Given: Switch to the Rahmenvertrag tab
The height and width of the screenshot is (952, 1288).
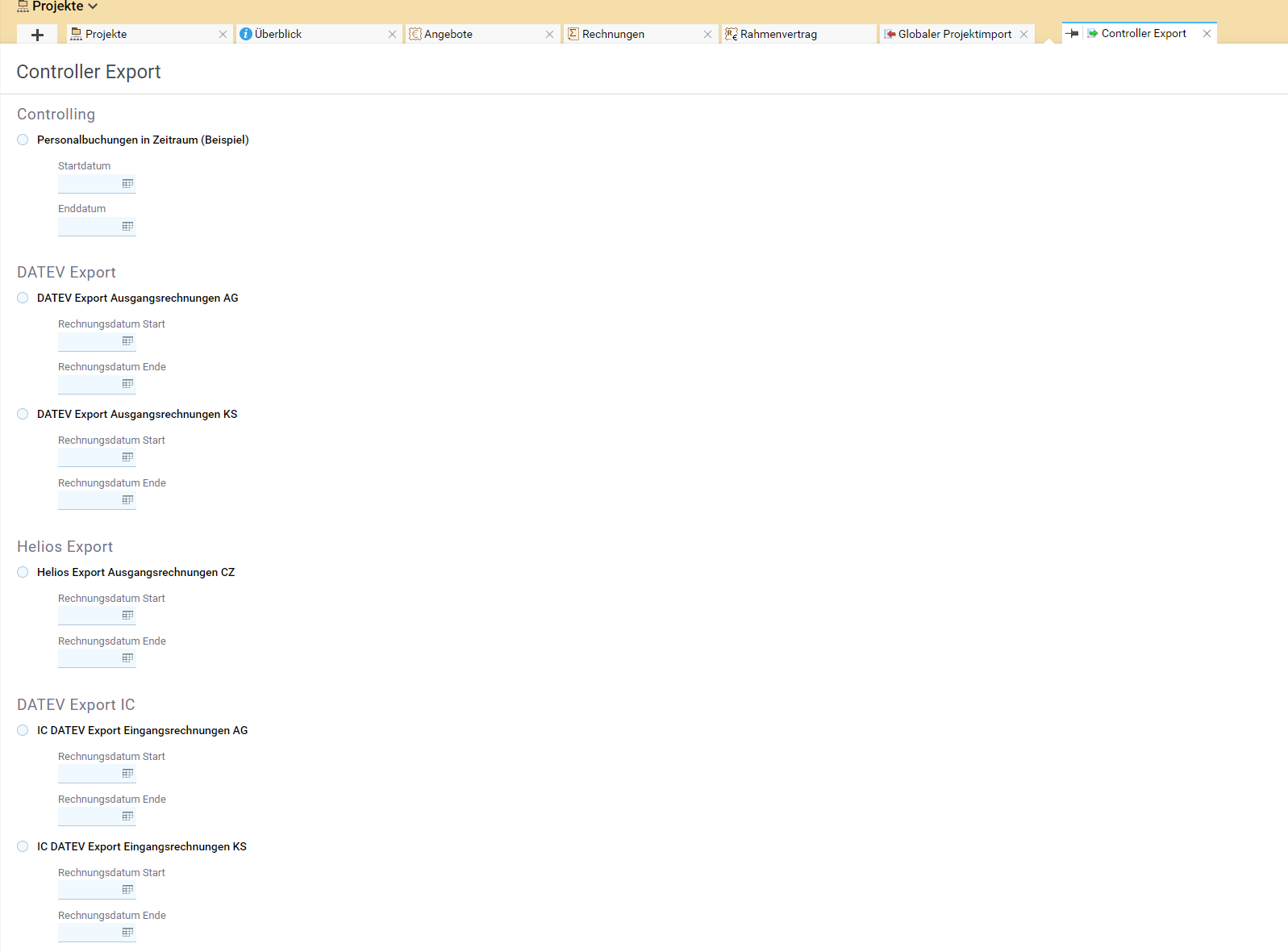Looking at the screenshot, I should tap(799, 34).
